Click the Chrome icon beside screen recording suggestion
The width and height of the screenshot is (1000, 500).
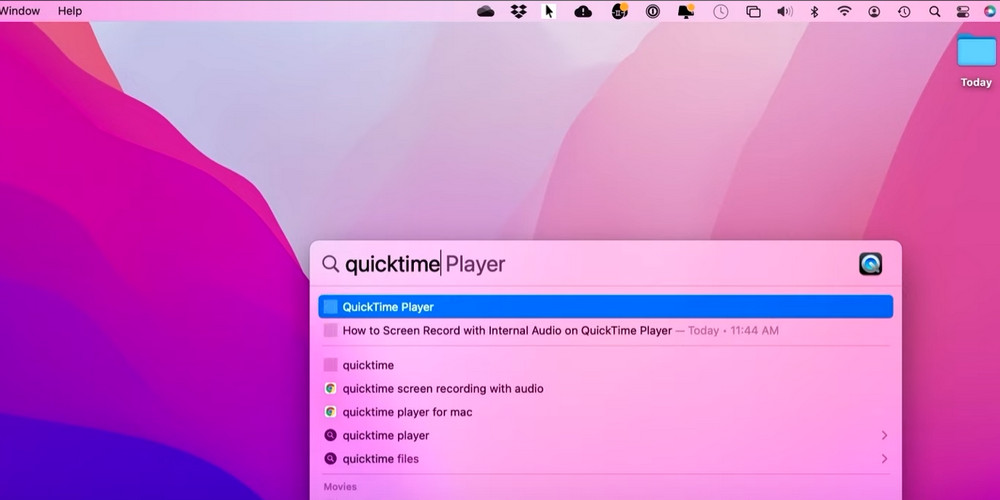pyautogui.click(x=330, y=388)
